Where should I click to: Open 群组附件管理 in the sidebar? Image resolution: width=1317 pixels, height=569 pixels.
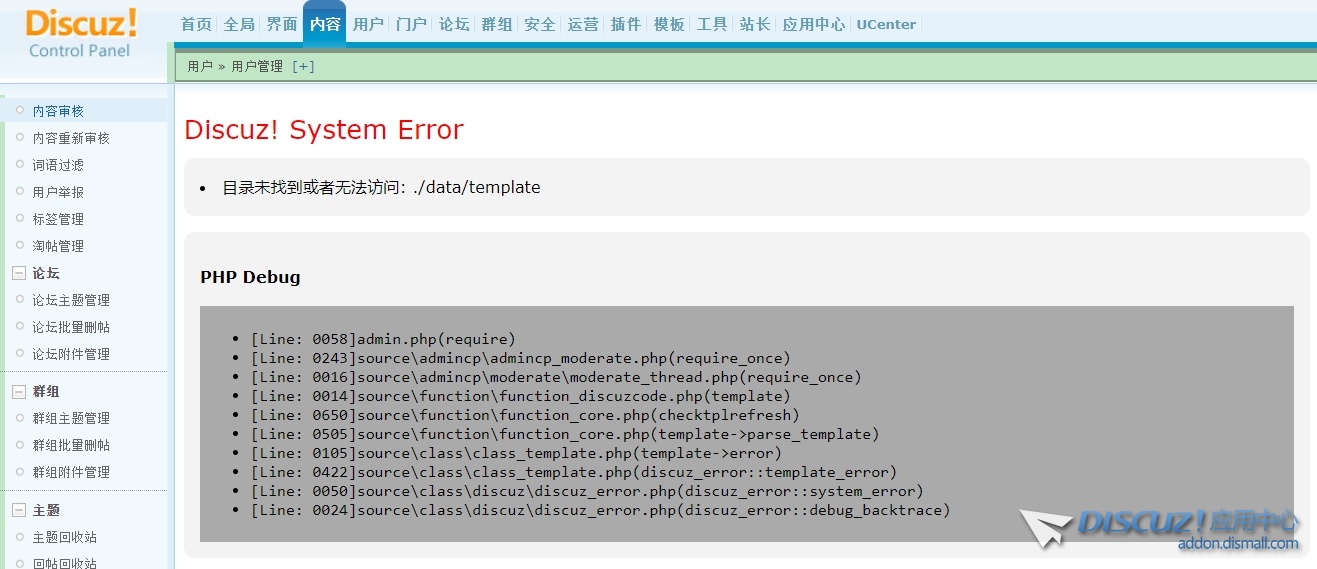(x=71, y=472)
